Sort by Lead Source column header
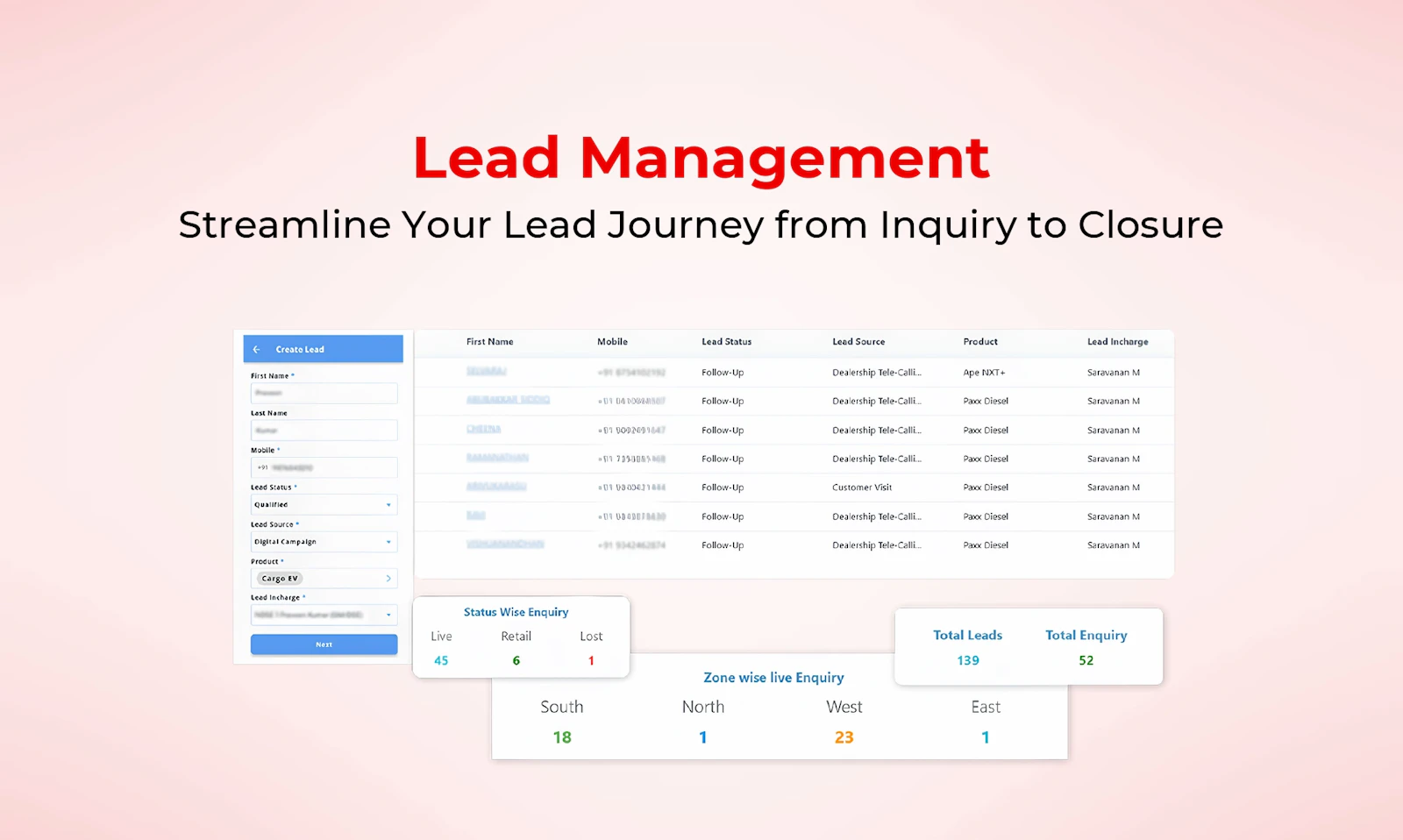Viewport: 1403px width, 840px height. point(858,342)
